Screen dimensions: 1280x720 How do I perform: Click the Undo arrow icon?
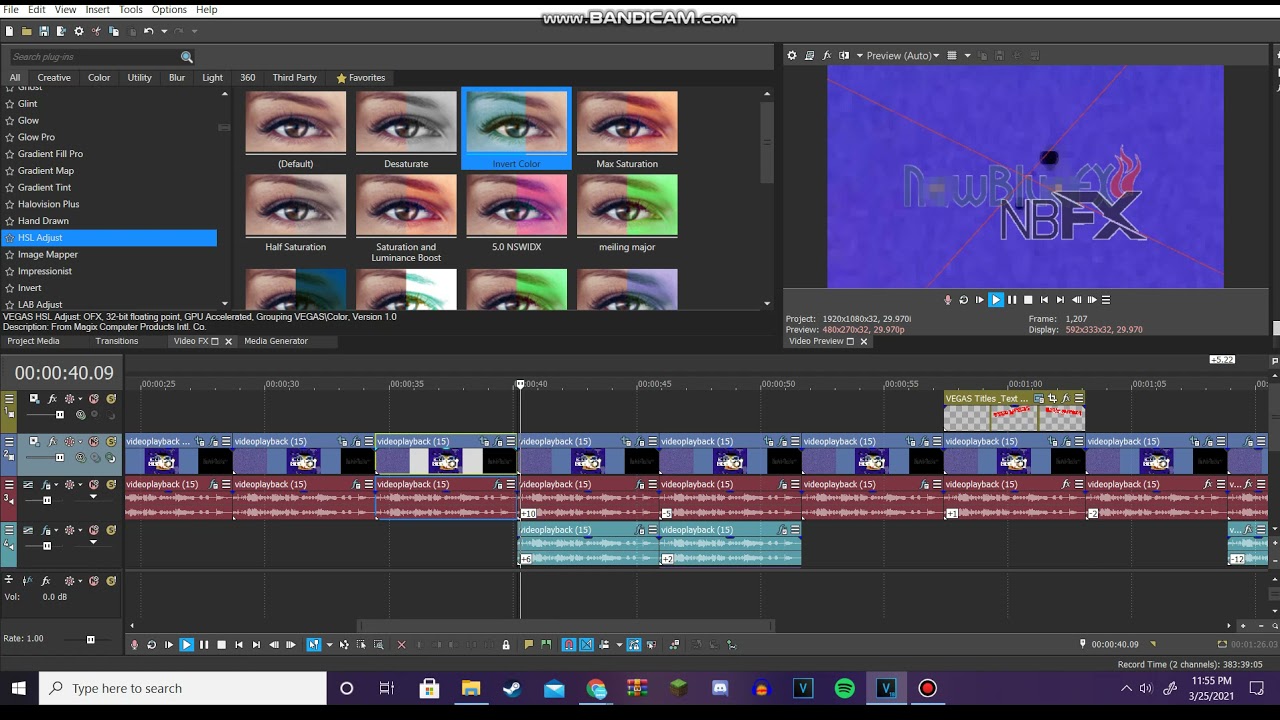[x=148, y=31]
